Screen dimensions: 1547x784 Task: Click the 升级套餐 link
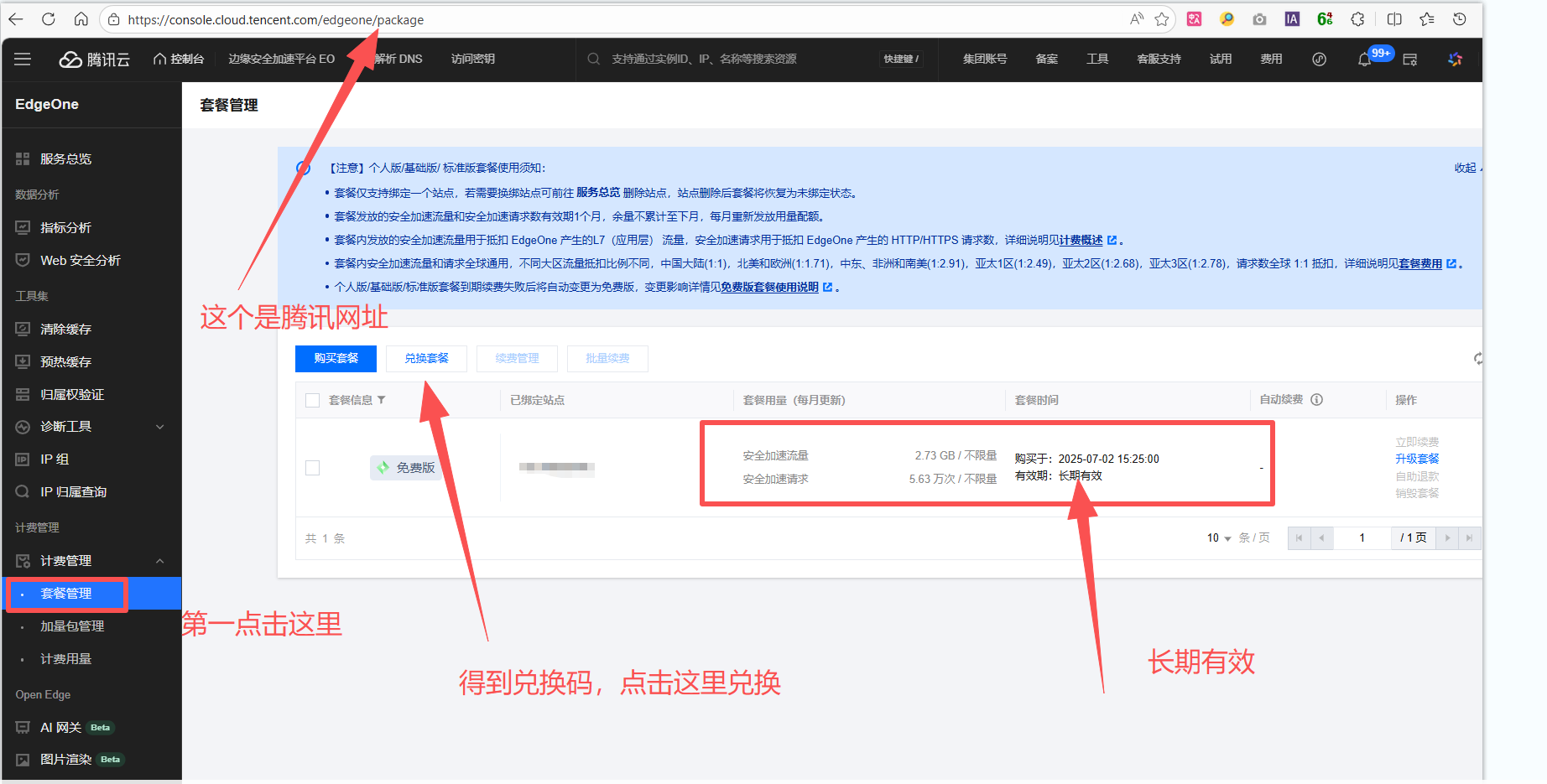[x=1417, y=459]
